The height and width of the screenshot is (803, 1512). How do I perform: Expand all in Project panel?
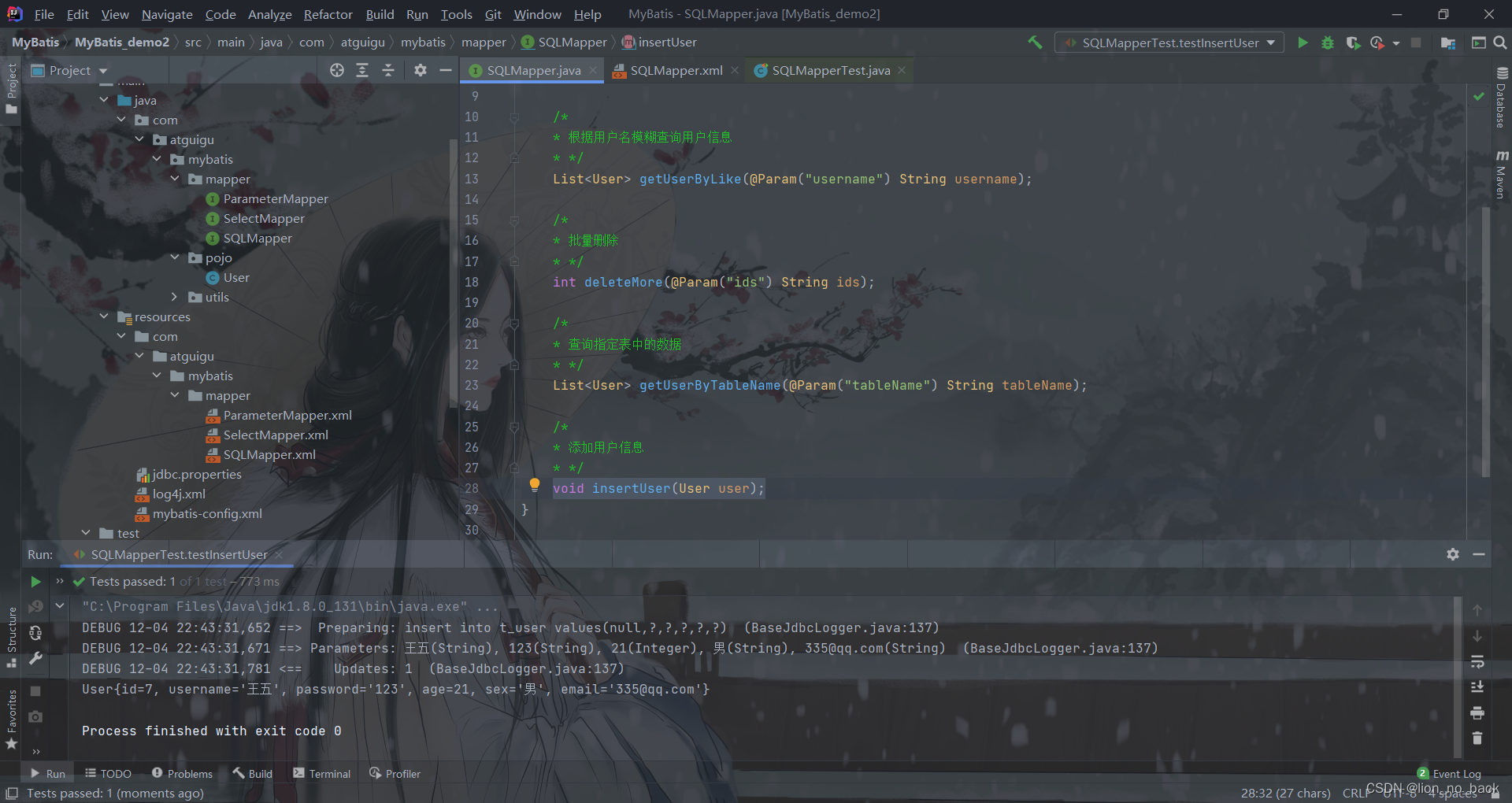[x=362, y=70]
